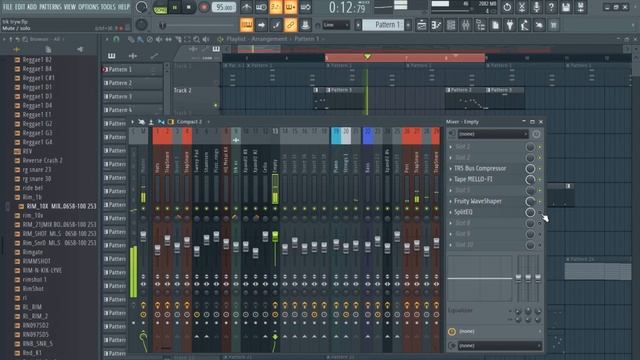The height and width of the screenshot is (360, 640).
Task: Toggle TRS Bus Compressor enable light
Action: (x=540, y=169)
